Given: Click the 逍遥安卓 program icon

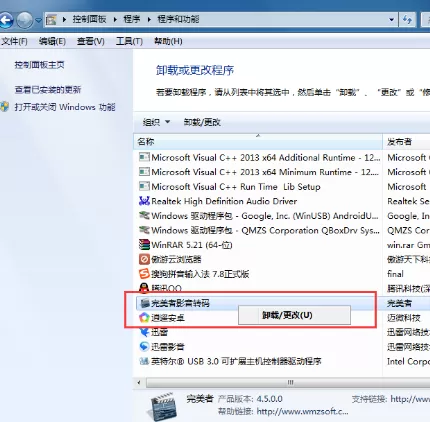Looking at the screenshot, I should [144, 318].
